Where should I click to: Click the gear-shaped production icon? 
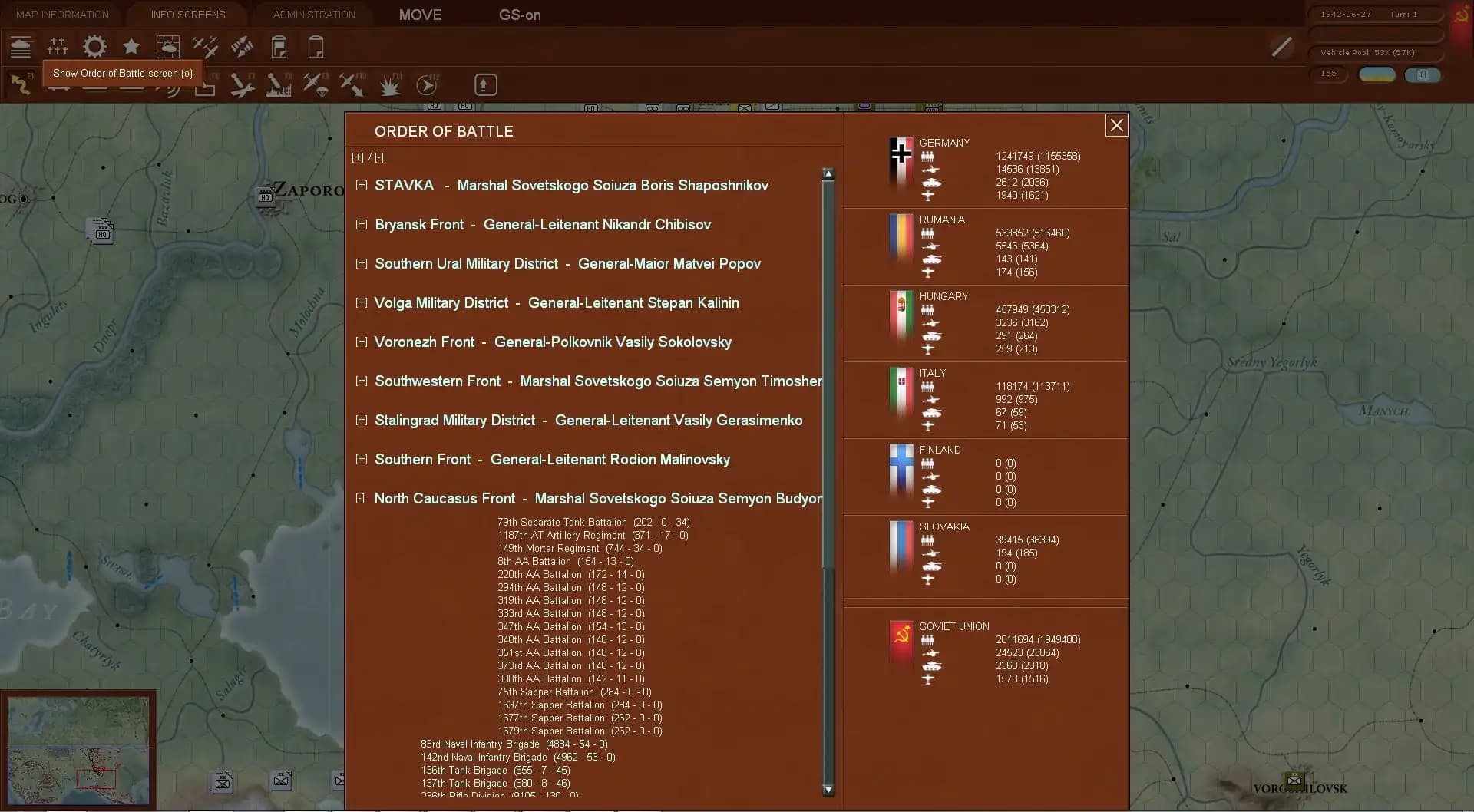(x=94, y=48)
